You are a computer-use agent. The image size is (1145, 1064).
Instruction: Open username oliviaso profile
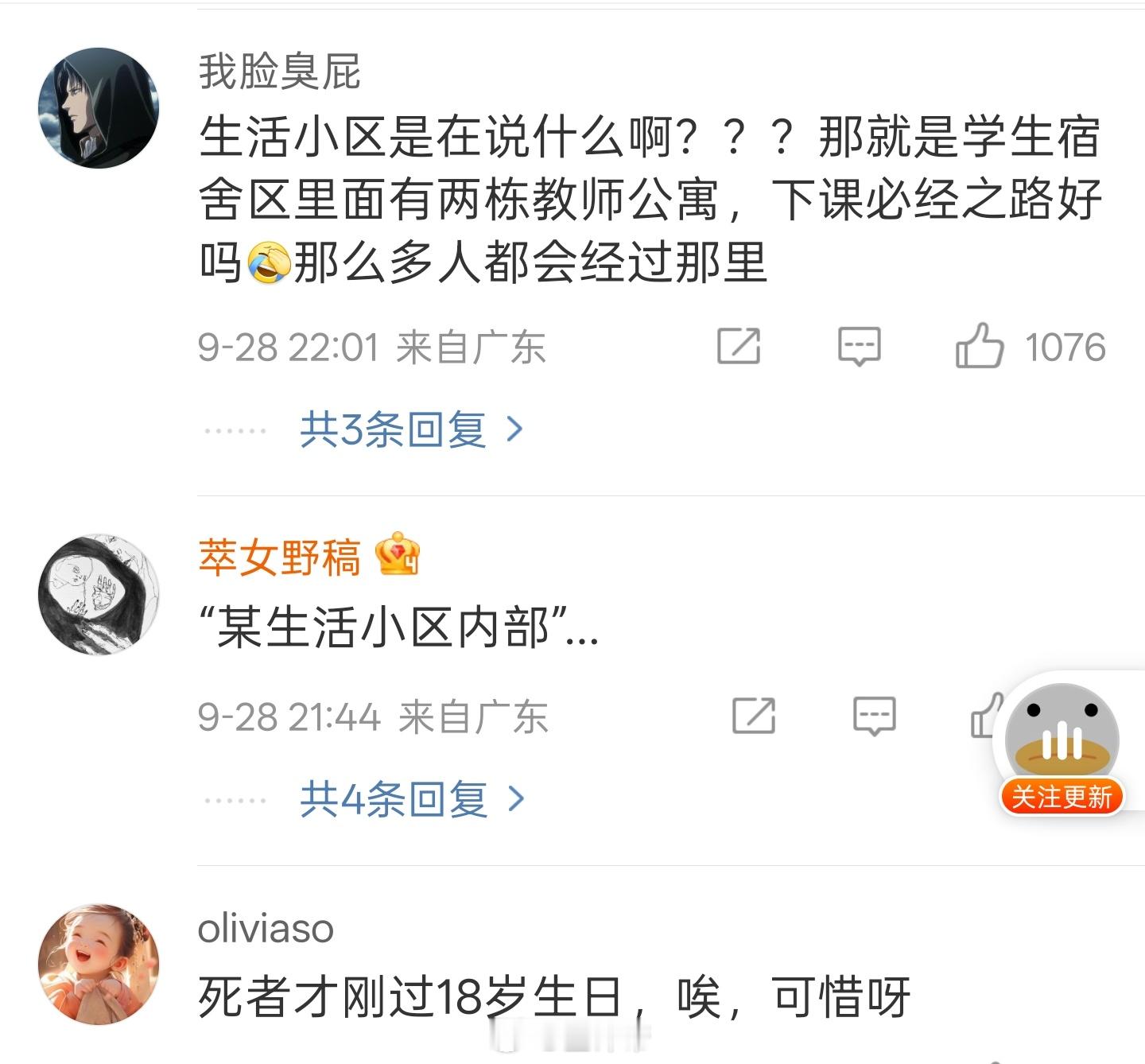(x=266, y=928)
